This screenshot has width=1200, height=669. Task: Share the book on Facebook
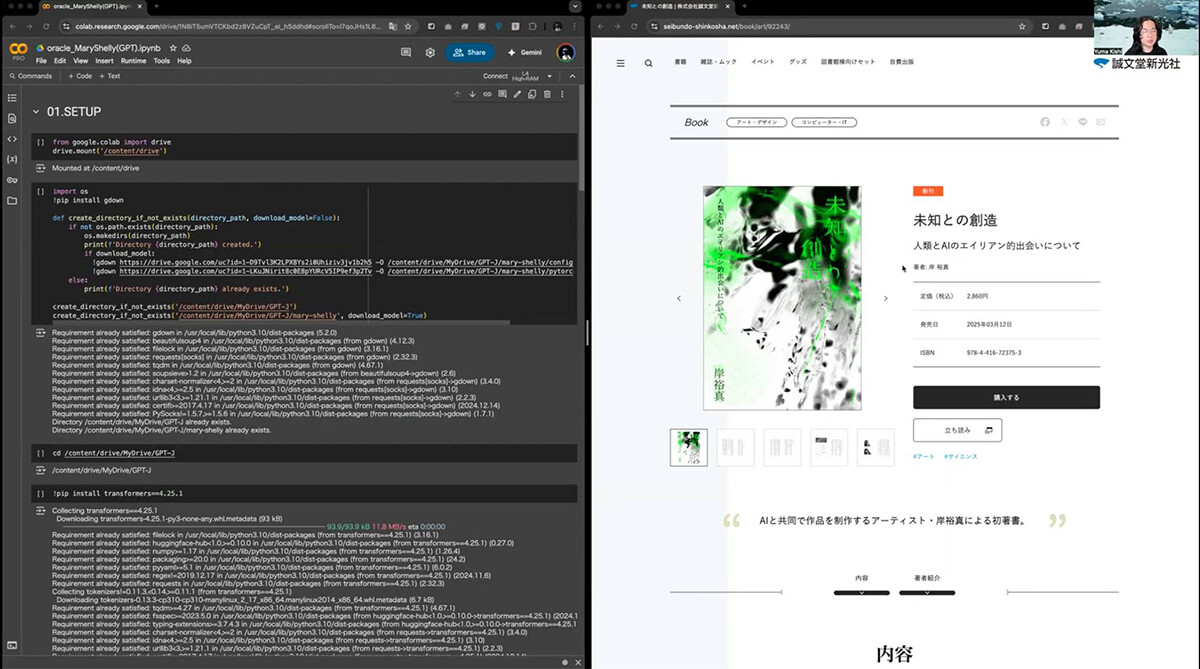(1045, 122)
